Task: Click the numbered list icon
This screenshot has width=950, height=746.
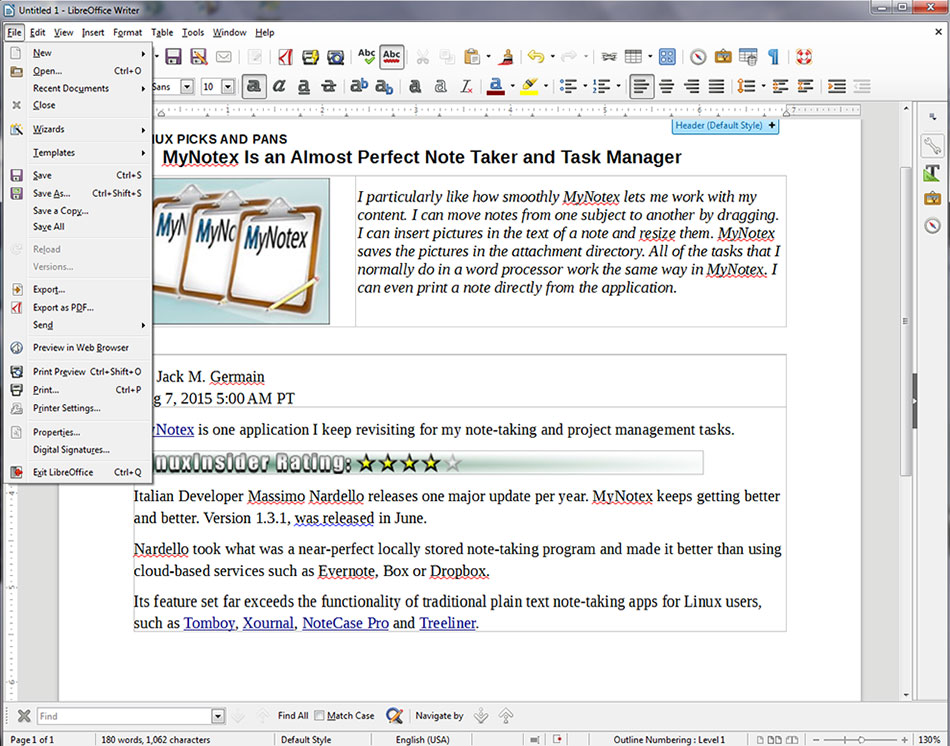Action: click(x=601, y=87)
